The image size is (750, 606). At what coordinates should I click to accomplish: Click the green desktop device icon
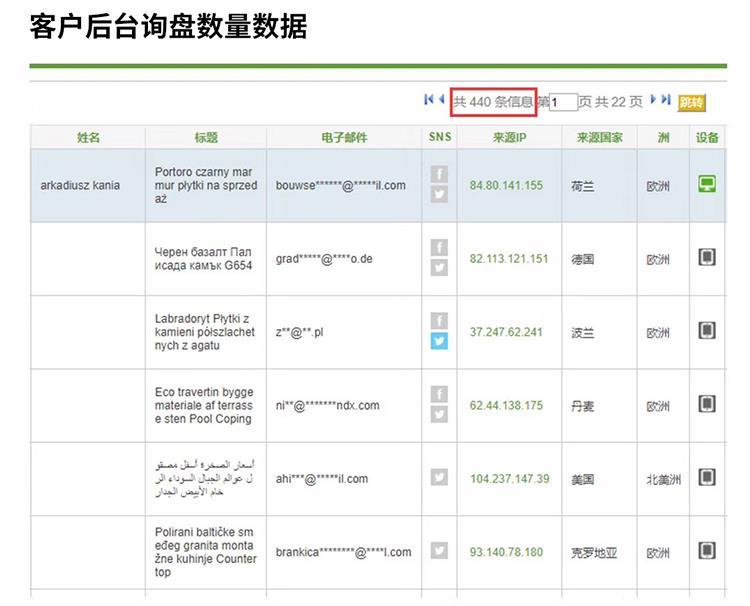coord(707,184)
